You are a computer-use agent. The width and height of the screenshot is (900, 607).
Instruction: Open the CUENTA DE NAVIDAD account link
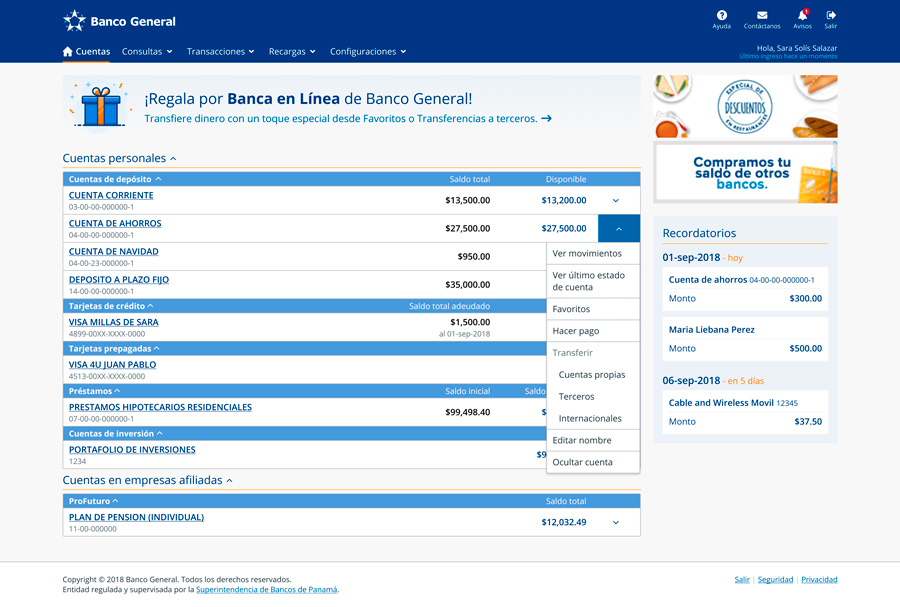coord(114,251)
